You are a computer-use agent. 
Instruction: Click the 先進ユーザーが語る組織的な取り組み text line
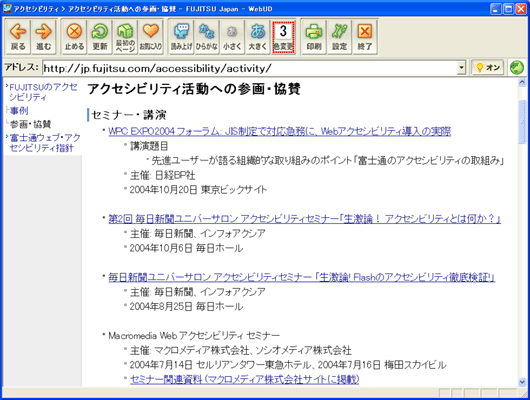(x=328, y=160)
